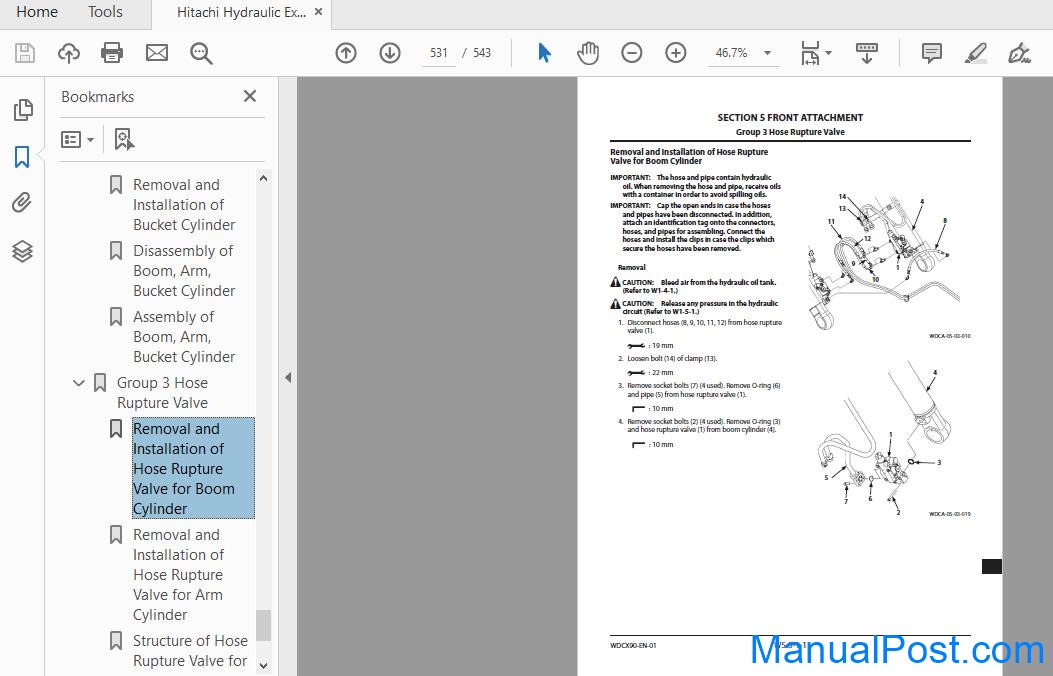Collapse the navigation pane with arrow
Image resolution: width=1053 pixels, height=676 pixels.
(288, 377)
